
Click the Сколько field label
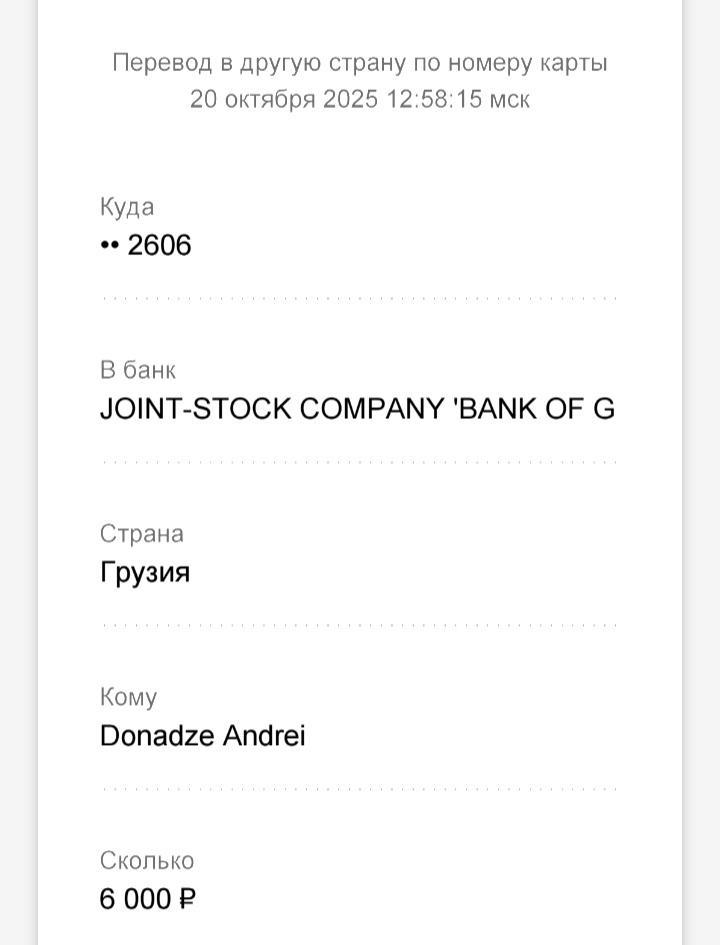147,861
